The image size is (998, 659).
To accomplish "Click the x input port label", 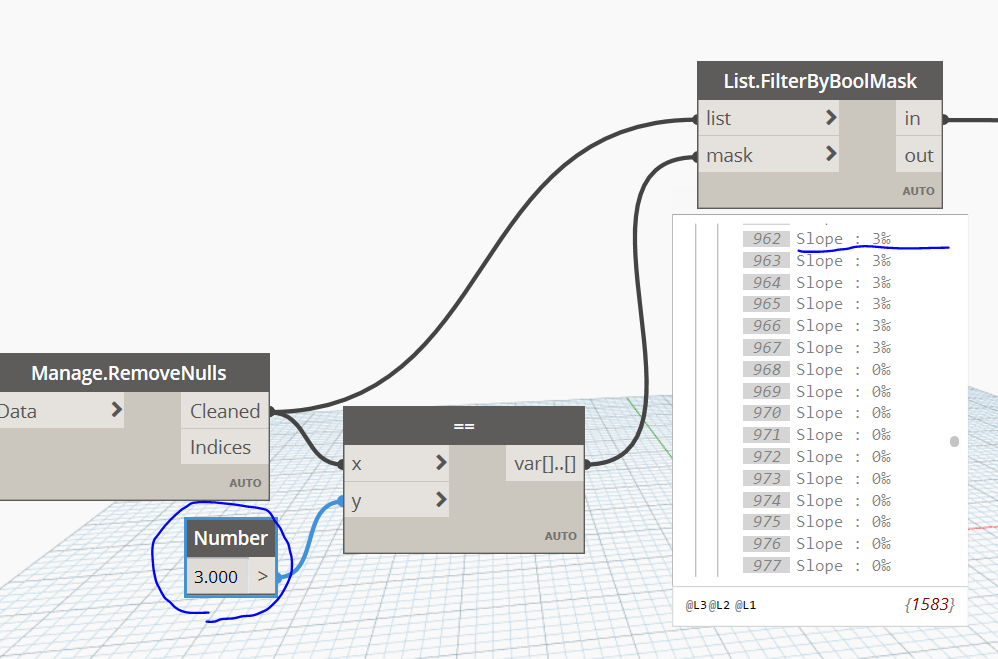I will click(x=356, y=464).
